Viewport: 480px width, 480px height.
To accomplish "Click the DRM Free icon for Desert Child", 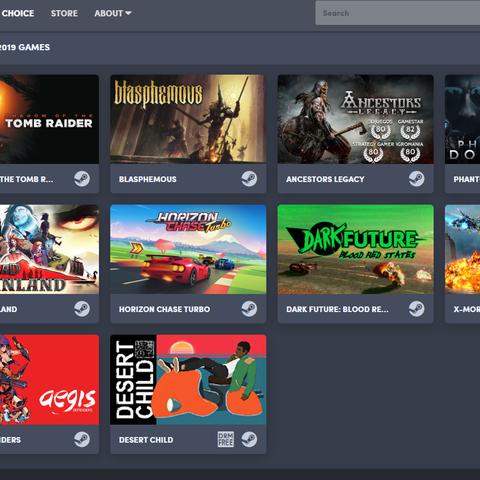I will coord(226,439).
